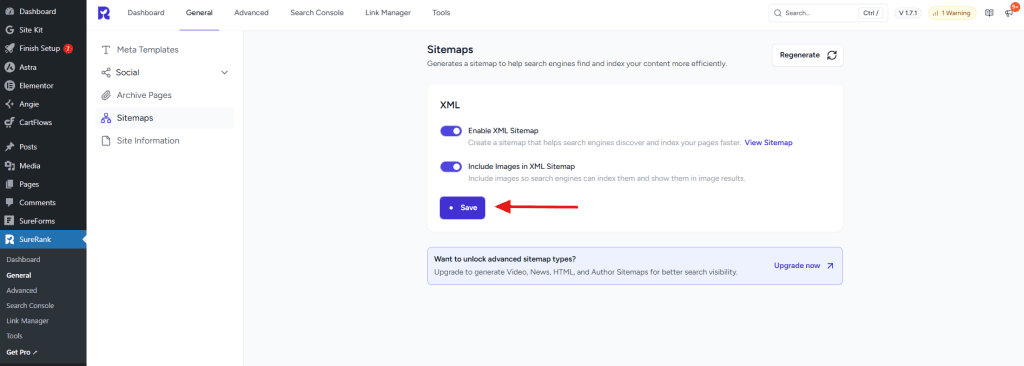Click the Meta Templates T icon
The image size is (1024, 366).
106,50
